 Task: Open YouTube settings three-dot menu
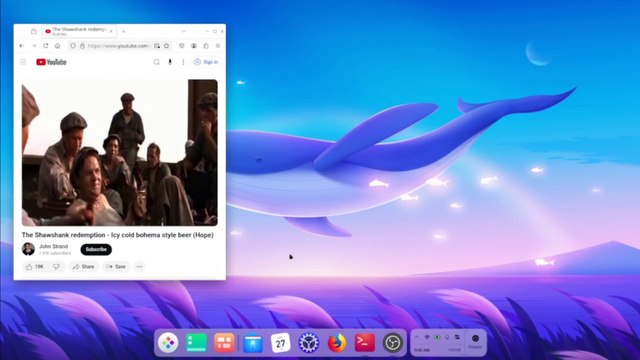tap(183, 62)
